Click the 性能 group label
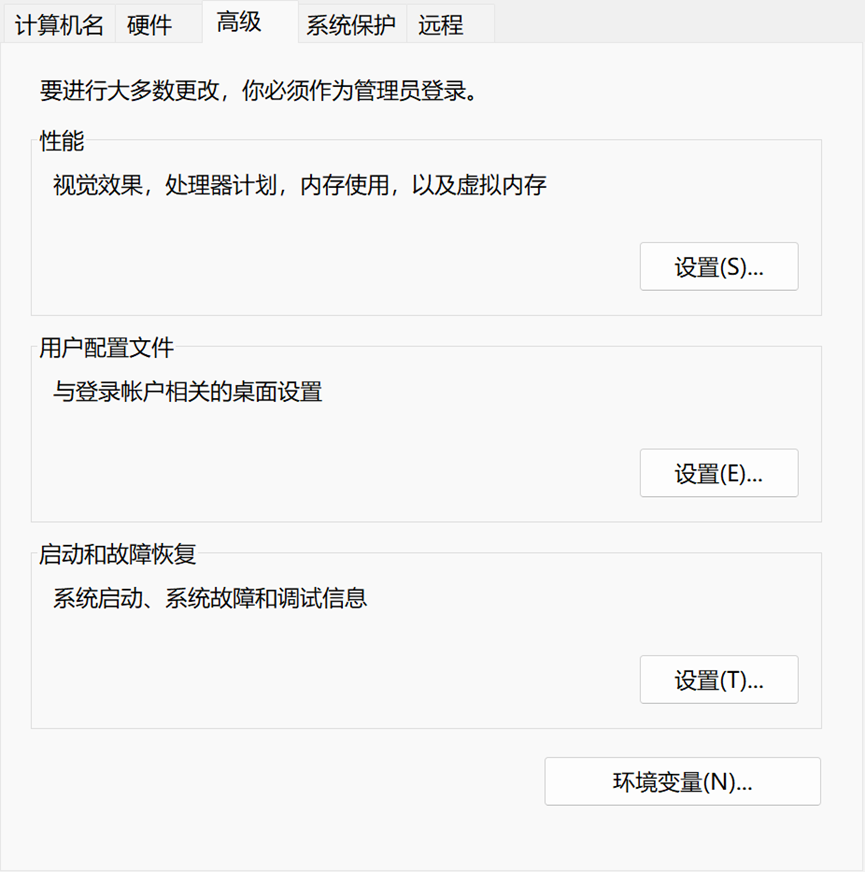Image resolution: width=865 pixels, height=872 pixels. [62, 141]
